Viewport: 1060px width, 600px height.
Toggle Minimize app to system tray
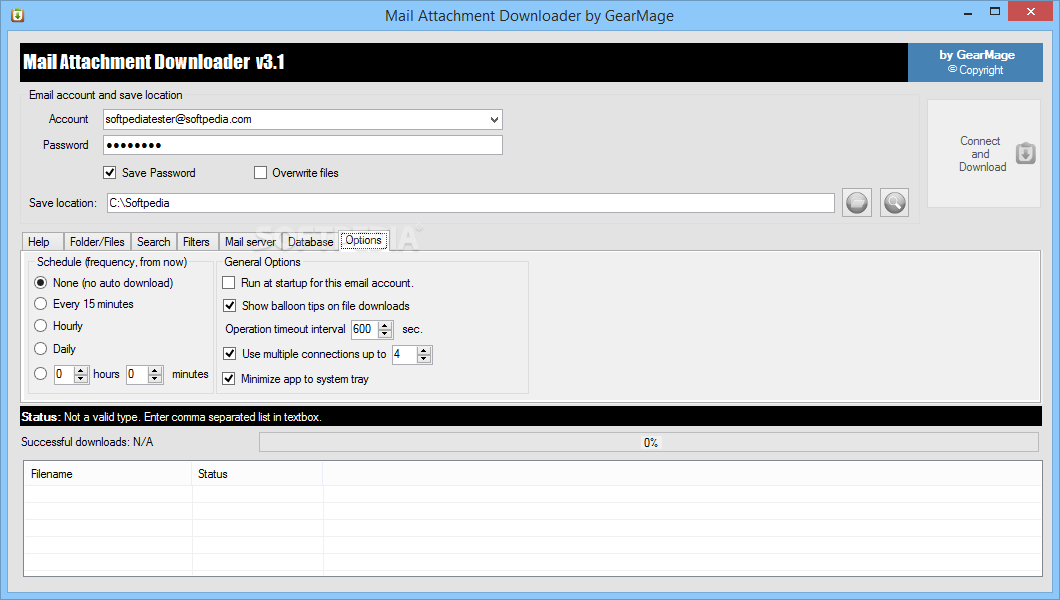coord(229,379)
